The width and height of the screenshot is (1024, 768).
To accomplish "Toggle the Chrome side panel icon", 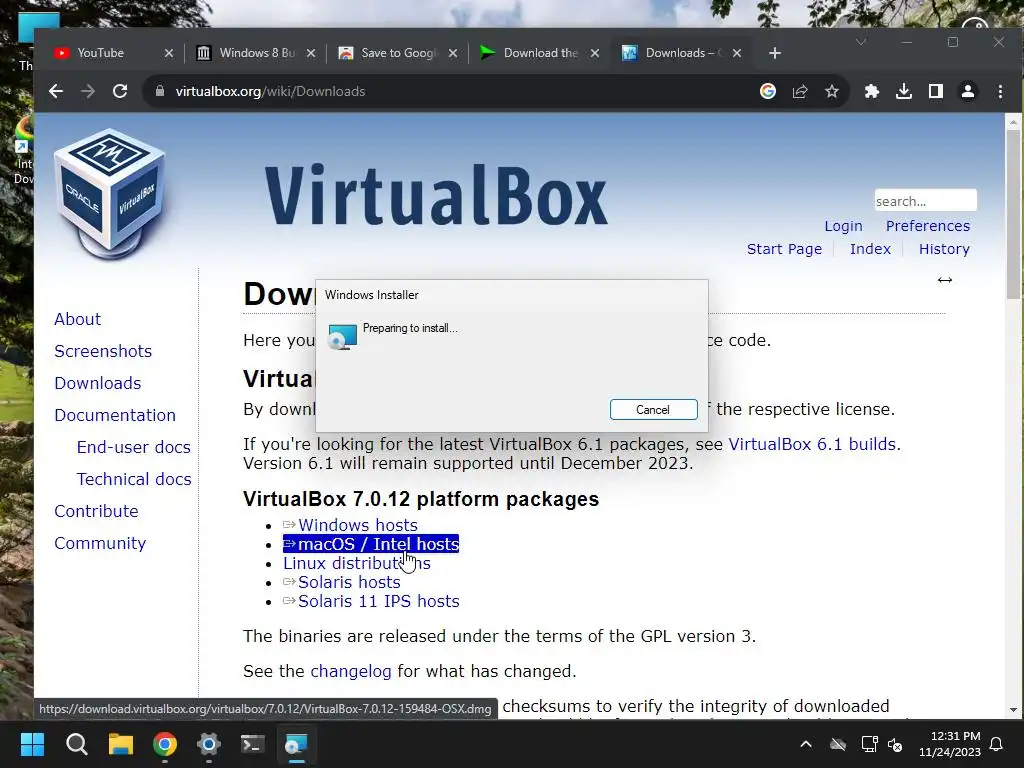I will coord(936,91).
